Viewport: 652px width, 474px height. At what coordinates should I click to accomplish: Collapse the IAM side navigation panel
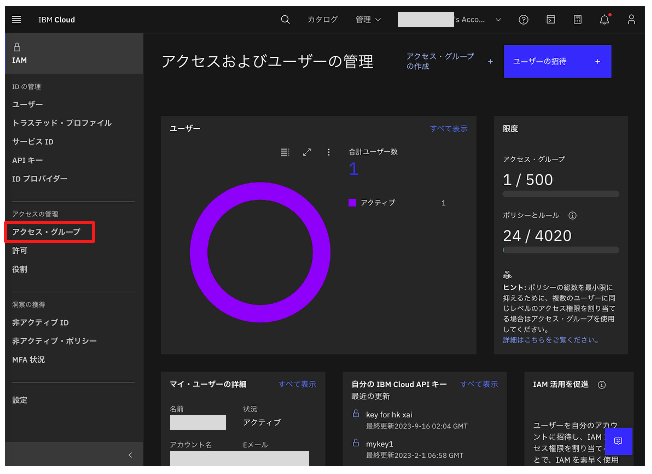tap(129, 455)
